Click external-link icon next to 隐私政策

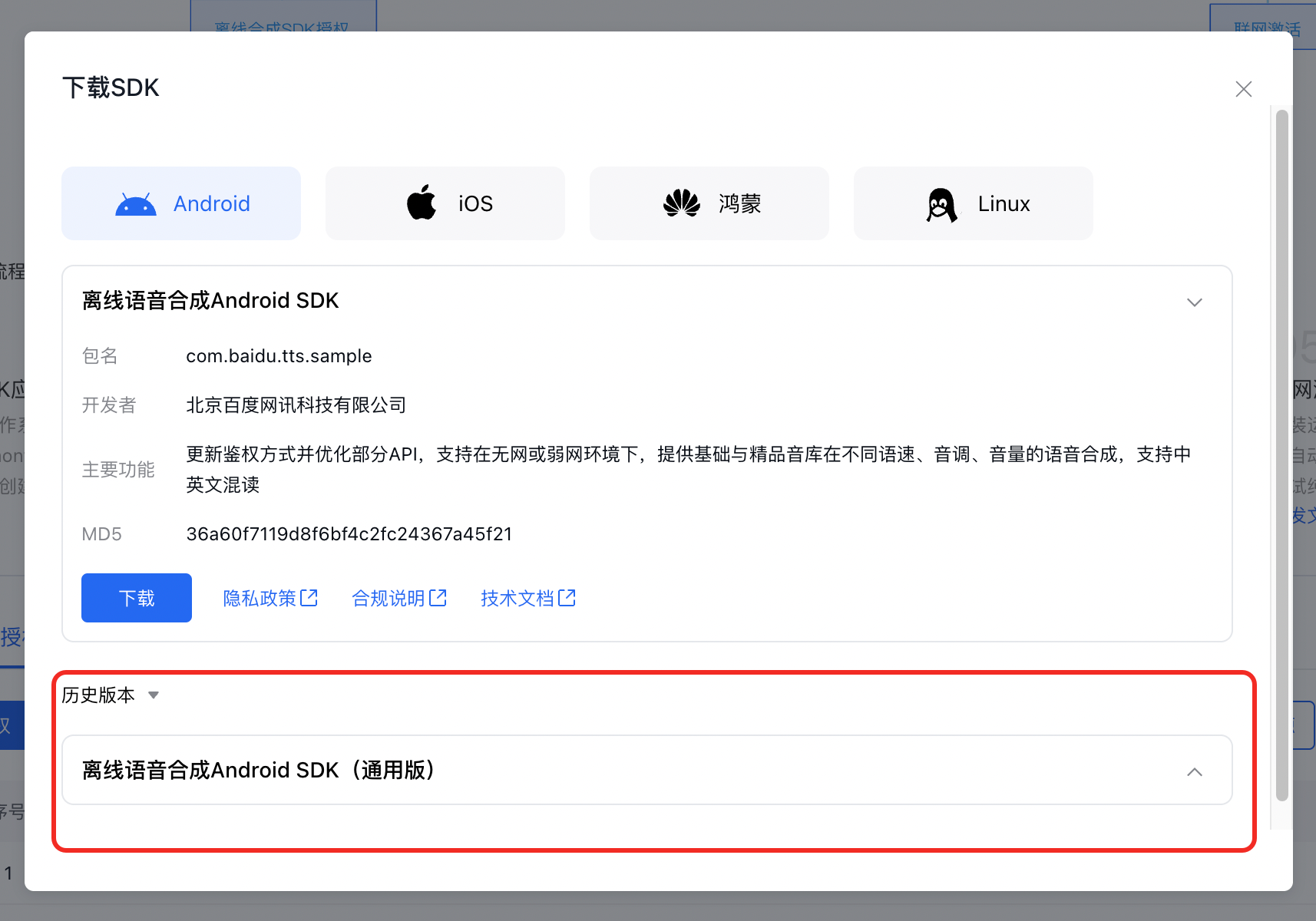309,598
